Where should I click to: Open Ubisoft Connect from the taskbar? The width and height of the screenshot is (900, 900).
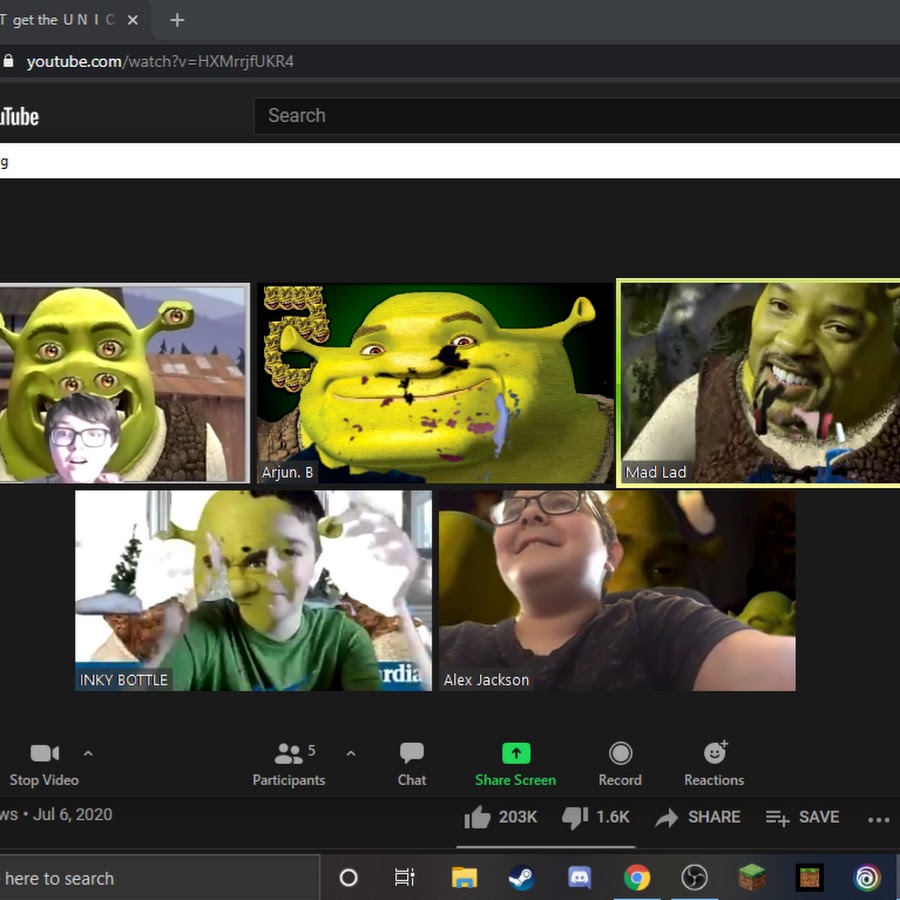coord(867,878)
